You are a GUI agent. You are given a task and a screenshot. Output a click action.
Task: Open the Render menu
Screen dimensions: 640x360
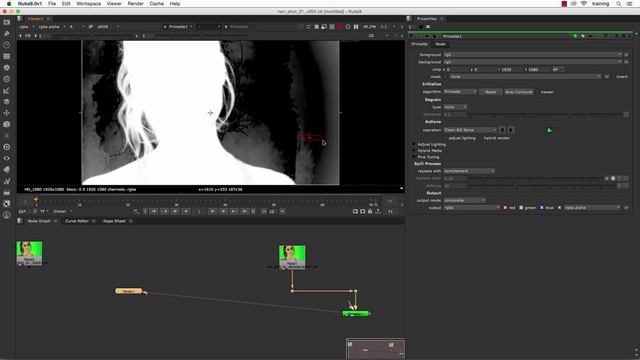coord(135,4)
